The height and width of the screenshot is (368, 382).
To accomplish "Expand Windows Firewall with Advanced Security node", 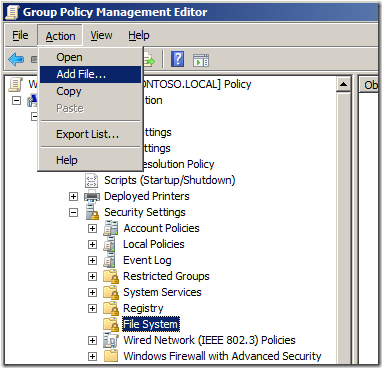I will tap(92, 356).
